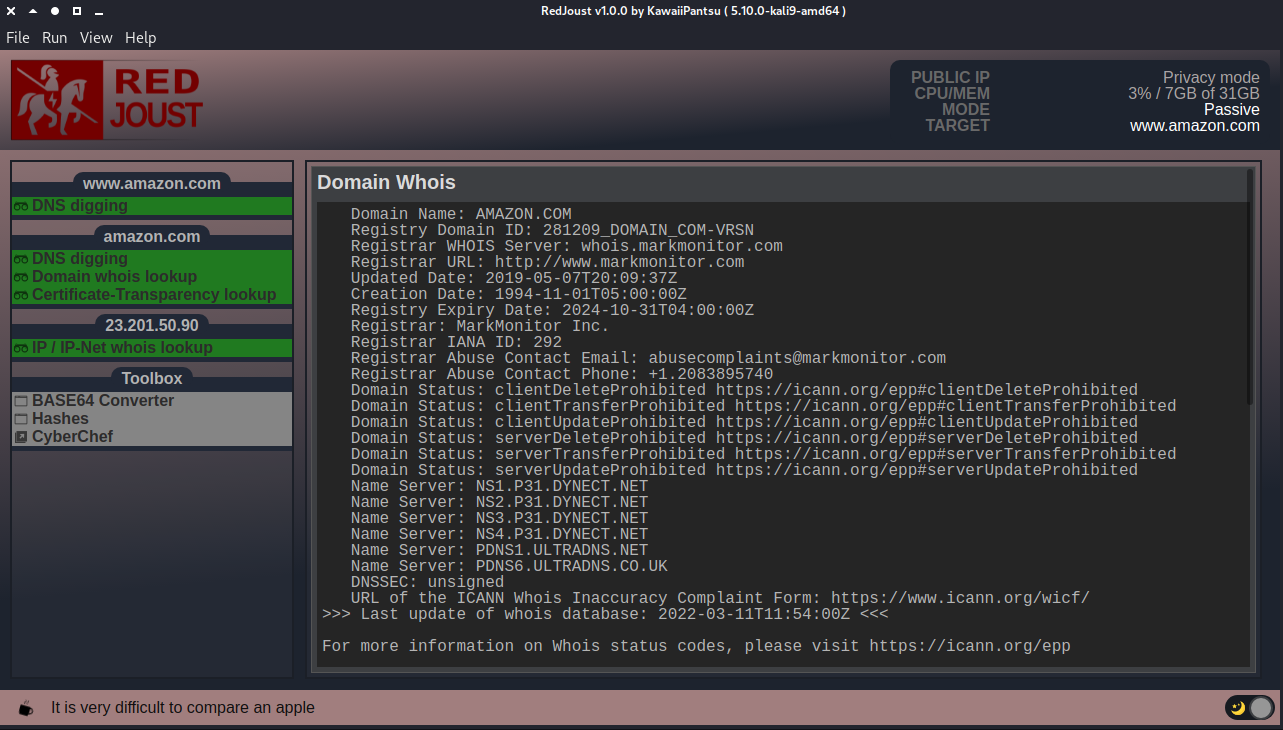1283x730 pixels.
Task: Click the PDNS6.ULTRADNS.CO.UK name server line
Action: tap(509, 566)
